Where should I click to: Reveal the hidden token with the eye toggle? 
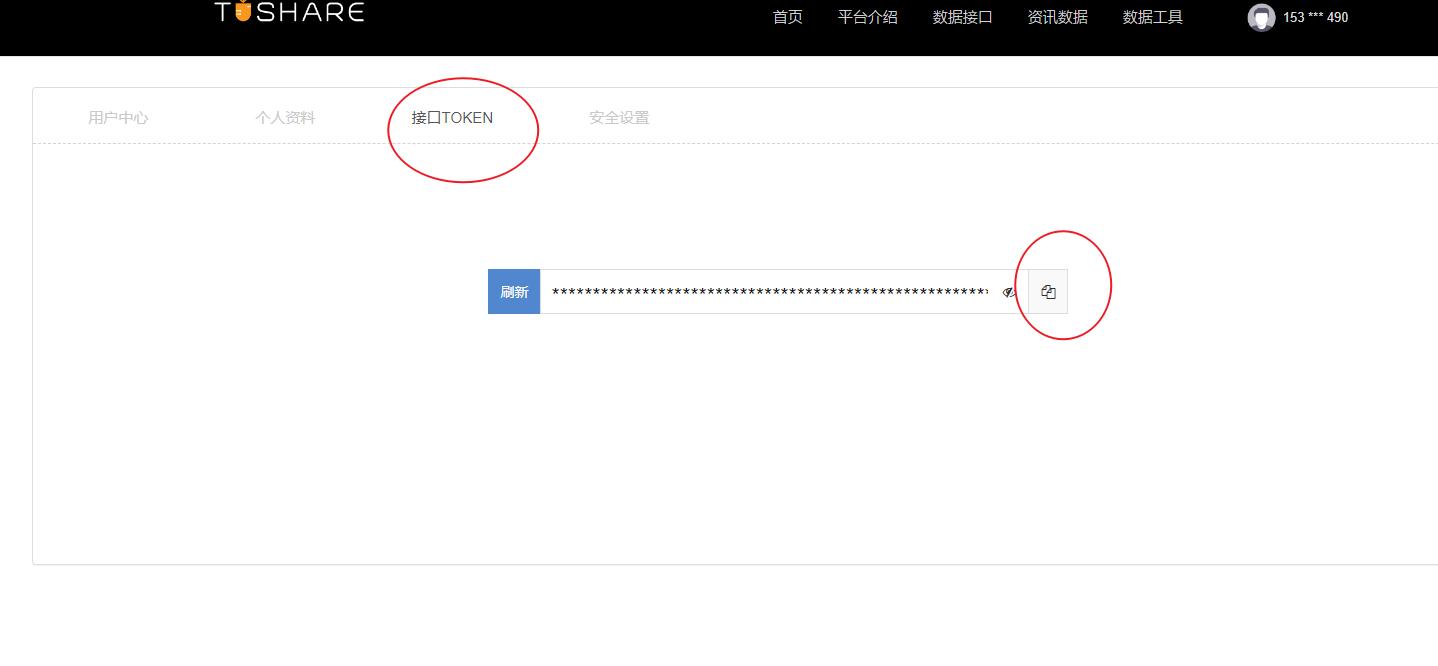point(1010,292)
